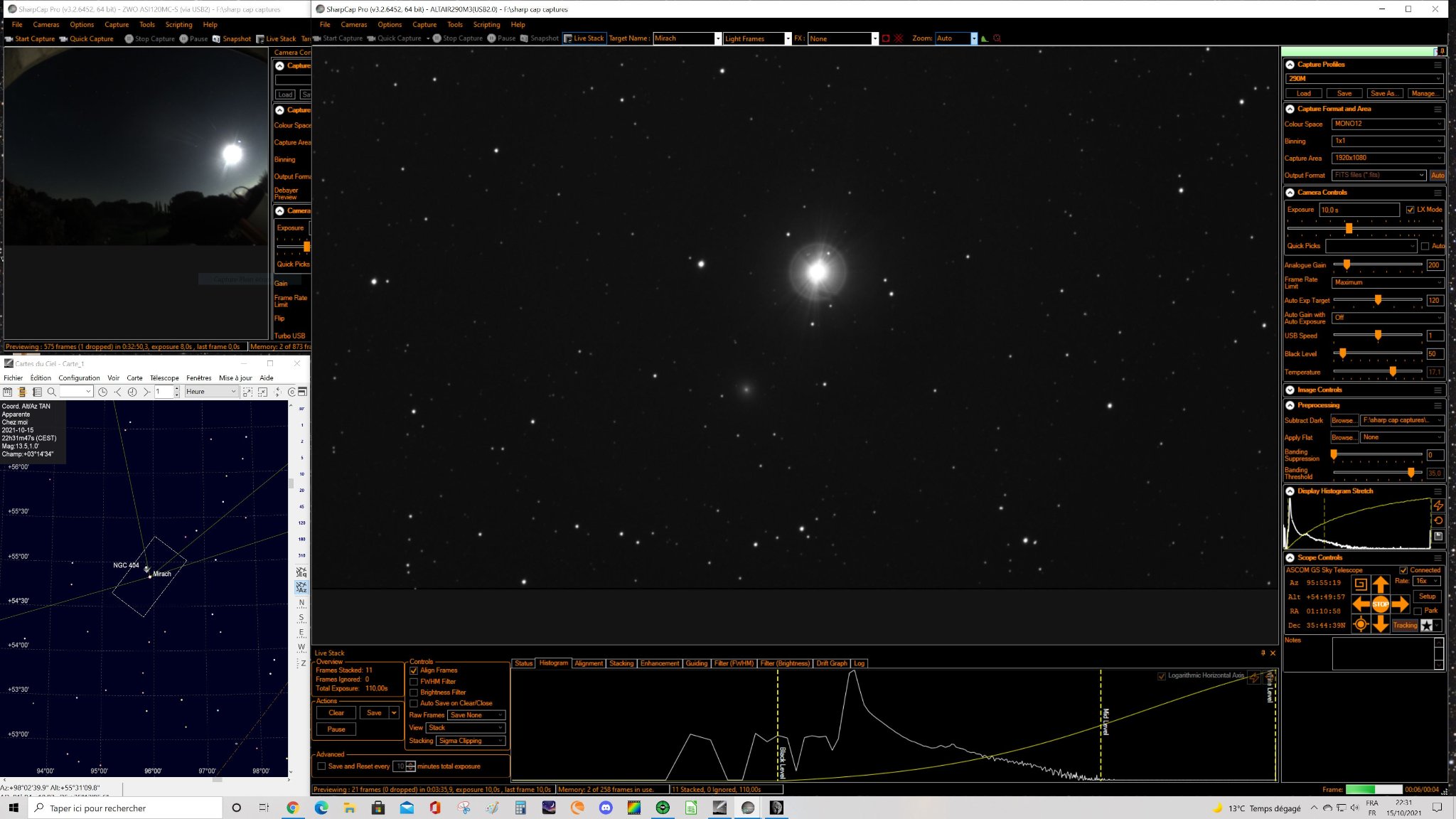
Task: Switch to the Alignment tab
Action: 589,663
